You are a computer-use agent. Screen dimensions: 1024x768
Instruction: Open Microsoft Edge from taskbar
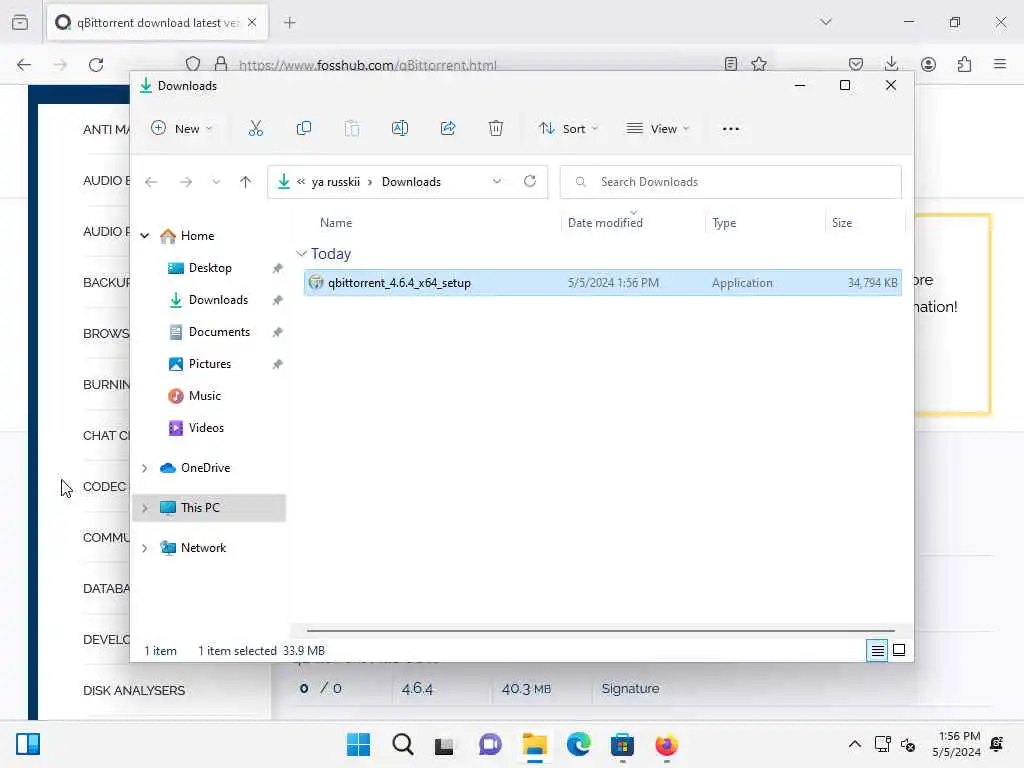[x=579, y=744]
